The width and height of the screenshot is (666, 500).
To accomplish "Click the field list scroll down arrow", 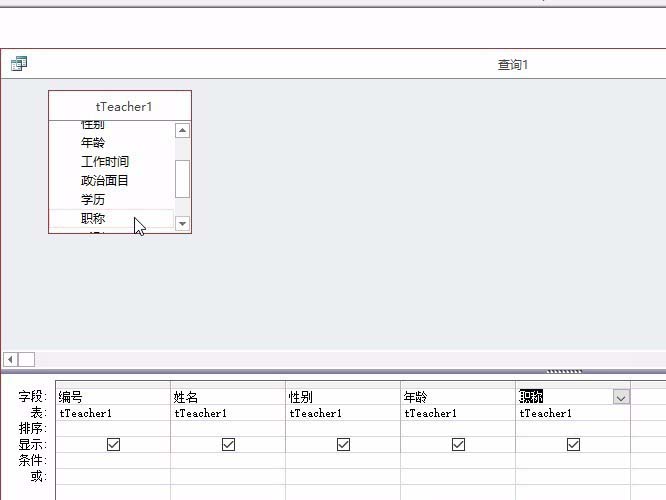I will [x=182, y=223].
